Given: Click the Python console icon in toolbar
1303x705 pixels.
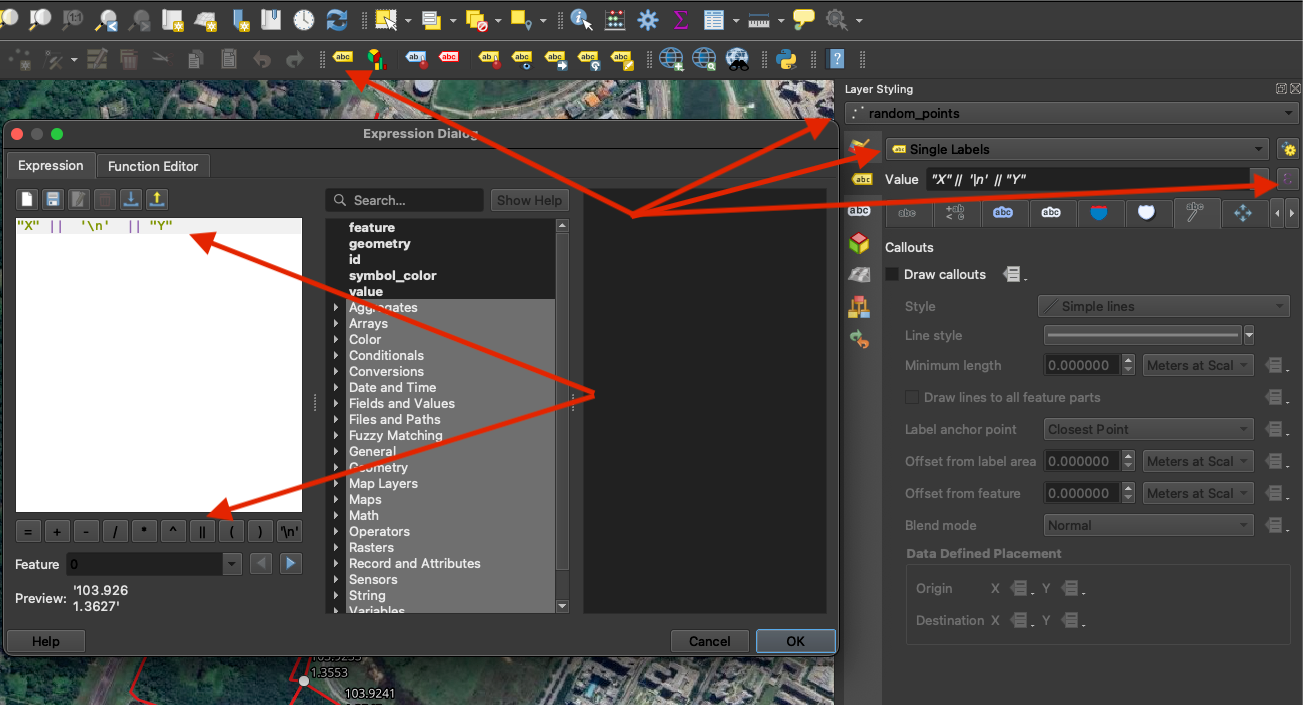Looking at the screenshot, I should point(787,59).
